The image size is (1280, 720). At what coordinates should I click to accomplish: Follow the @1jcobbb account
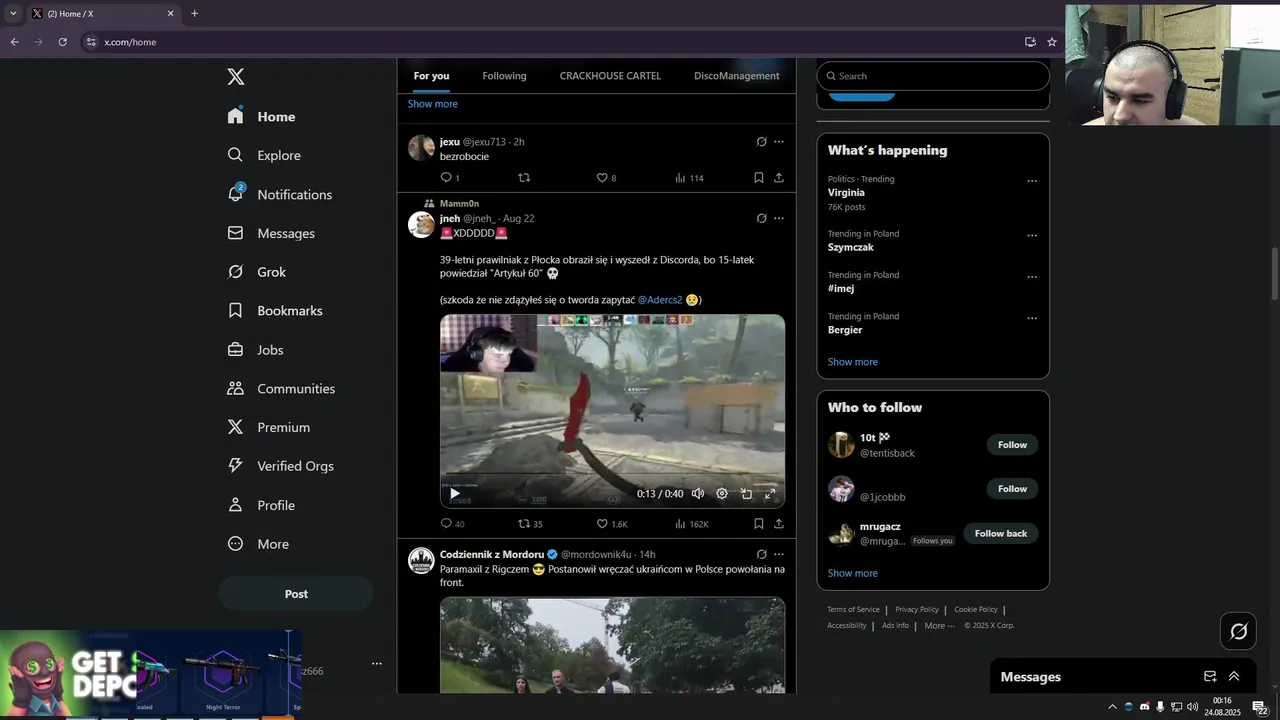point(1012,489)
